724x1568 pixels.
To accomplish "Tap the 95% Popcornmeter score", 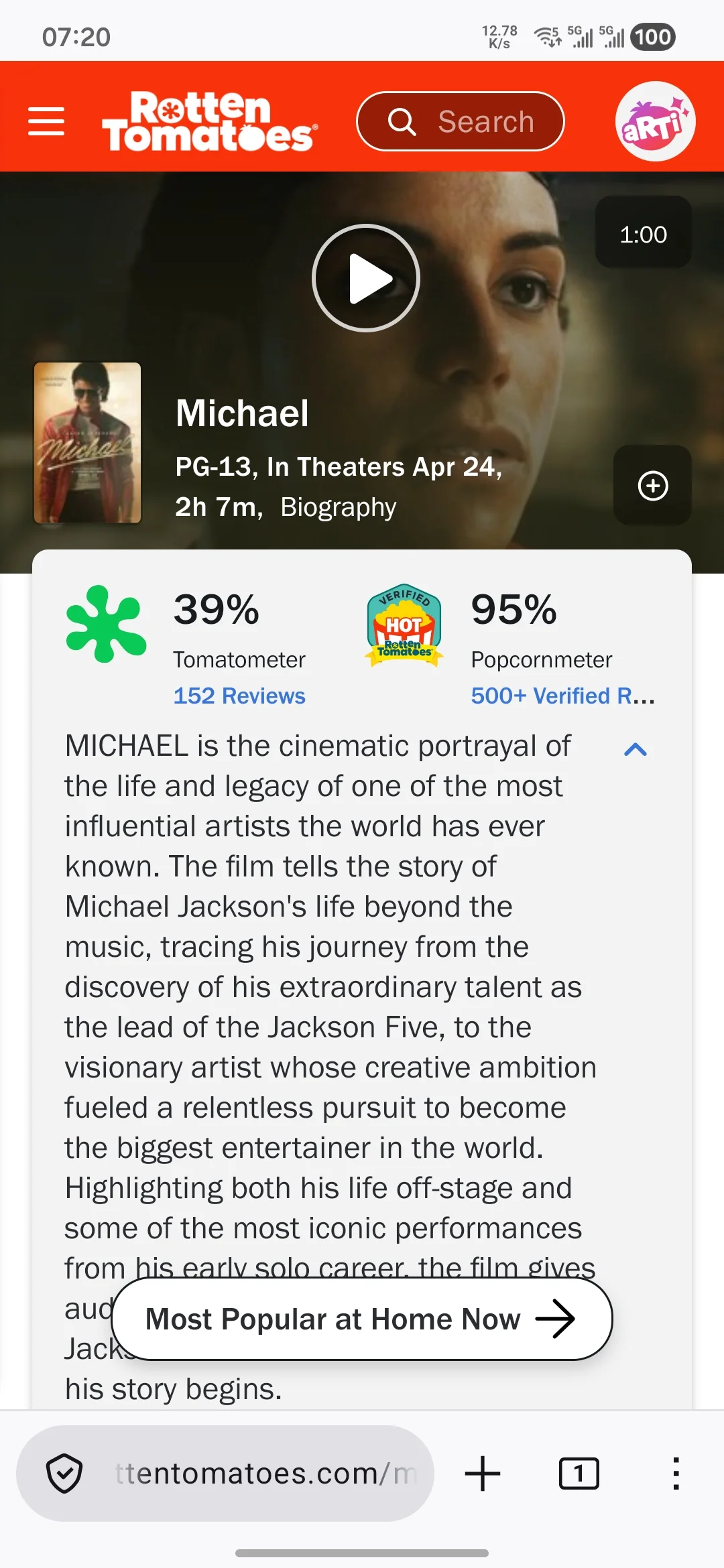I will click(514, 610).
